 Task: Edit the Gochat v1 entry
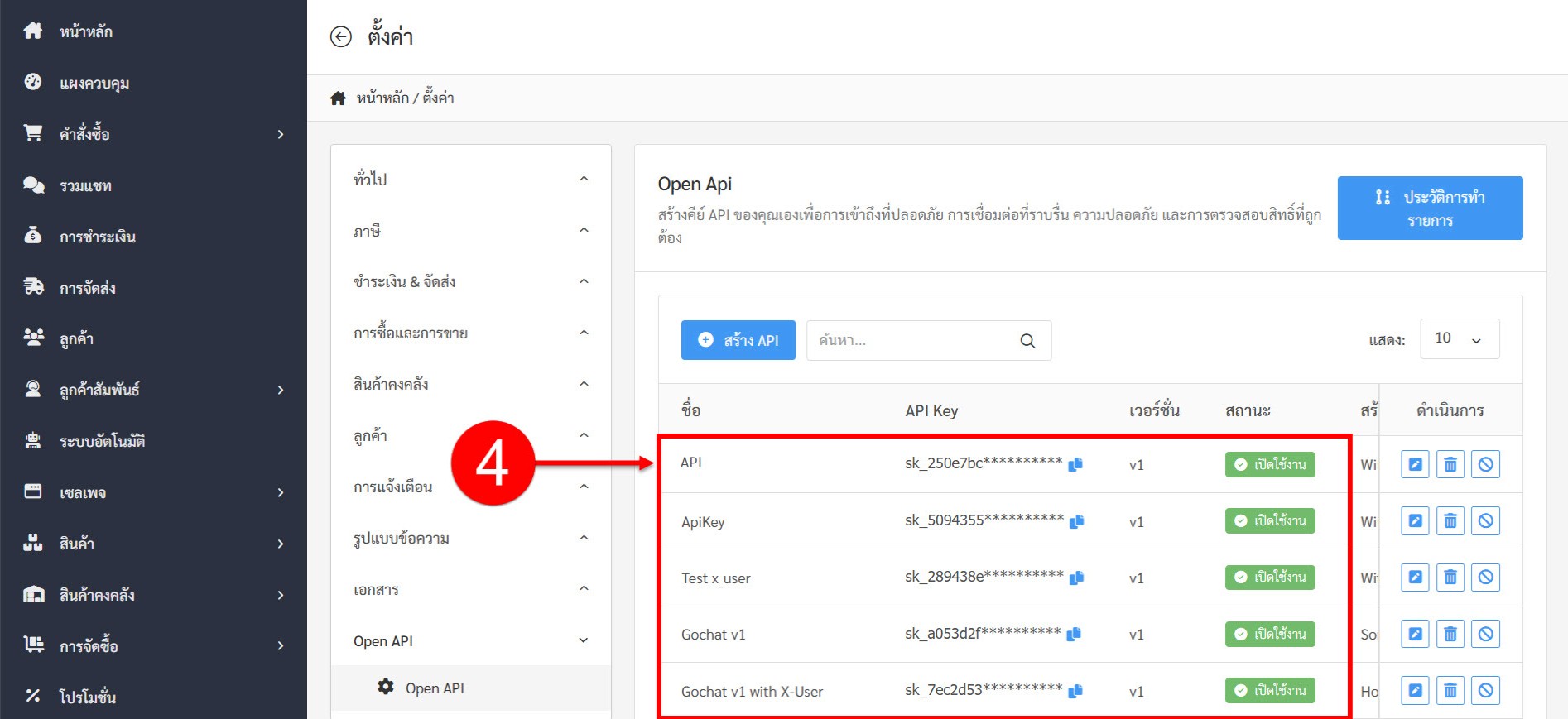(x=1415, y=634)
